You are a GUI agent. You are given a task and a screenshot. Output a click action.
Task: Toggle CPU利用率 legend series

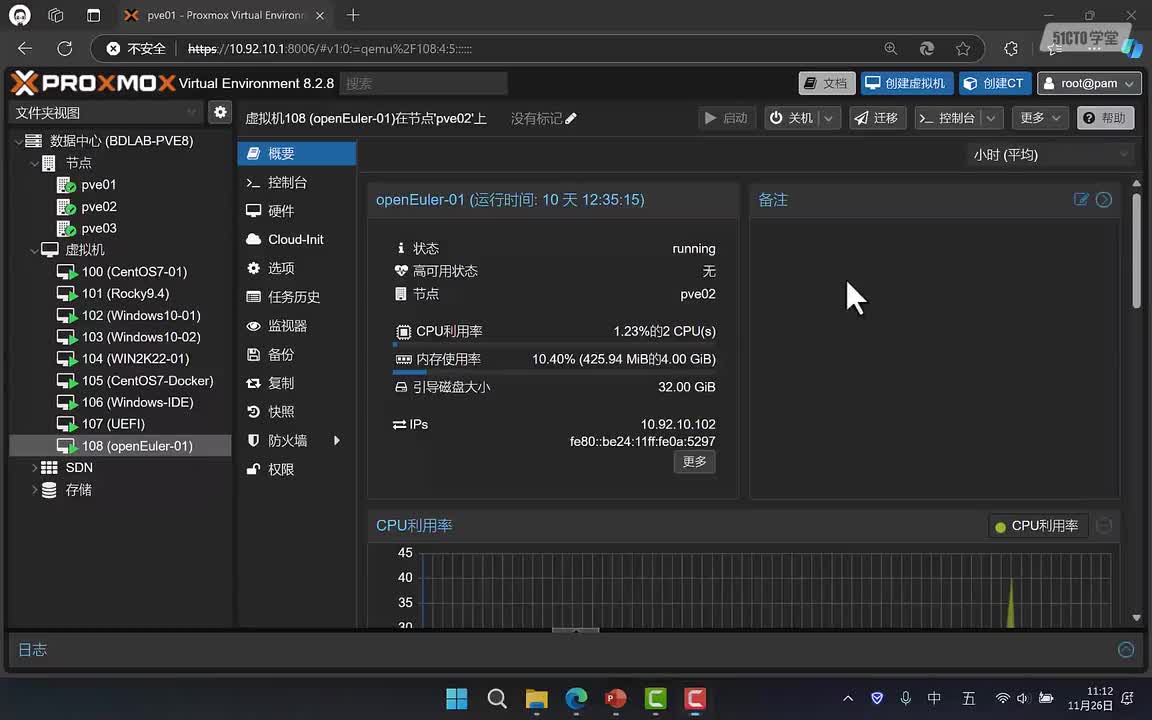coord(1037,526)
